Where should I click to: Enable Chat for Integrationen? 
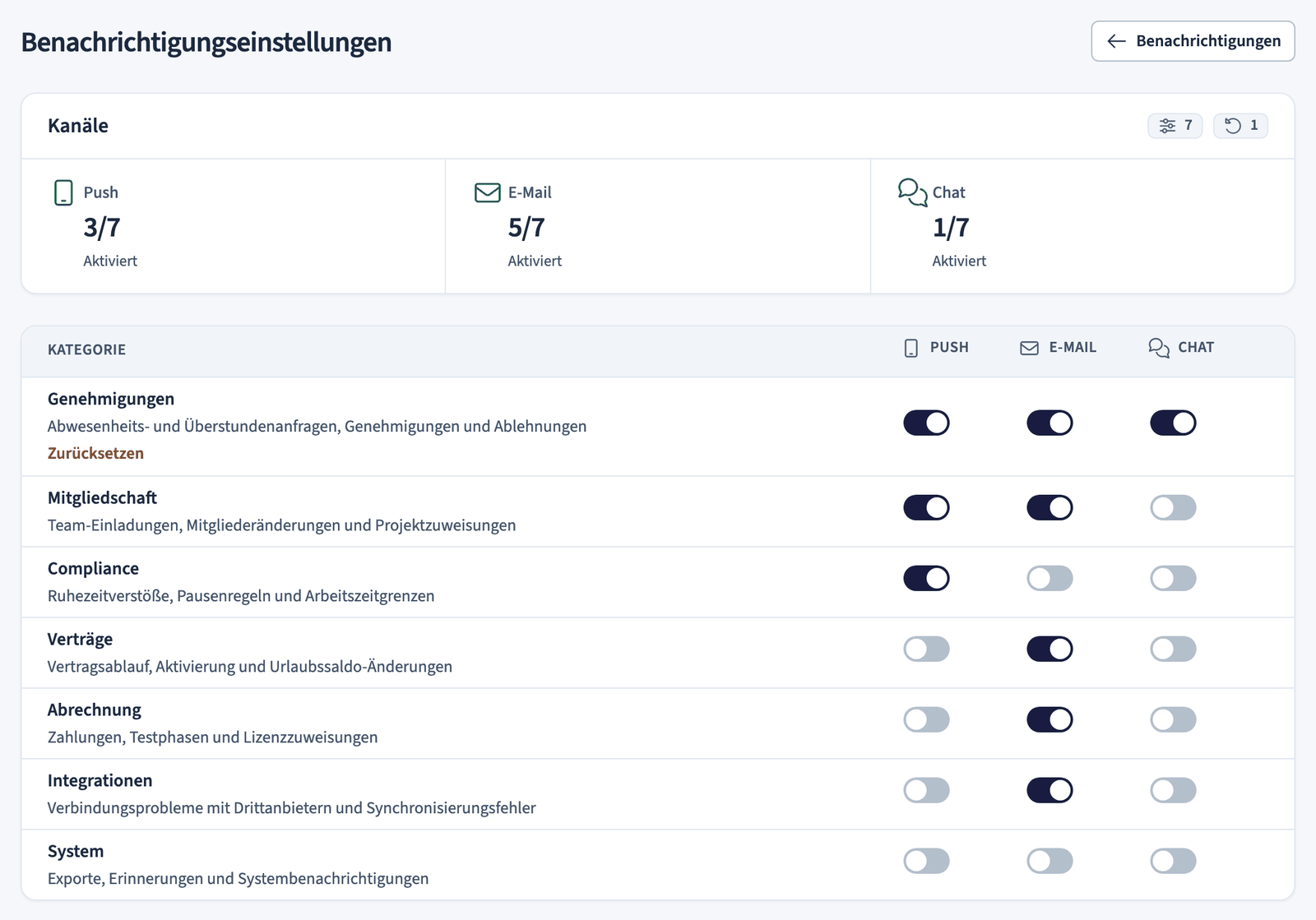1173,790
